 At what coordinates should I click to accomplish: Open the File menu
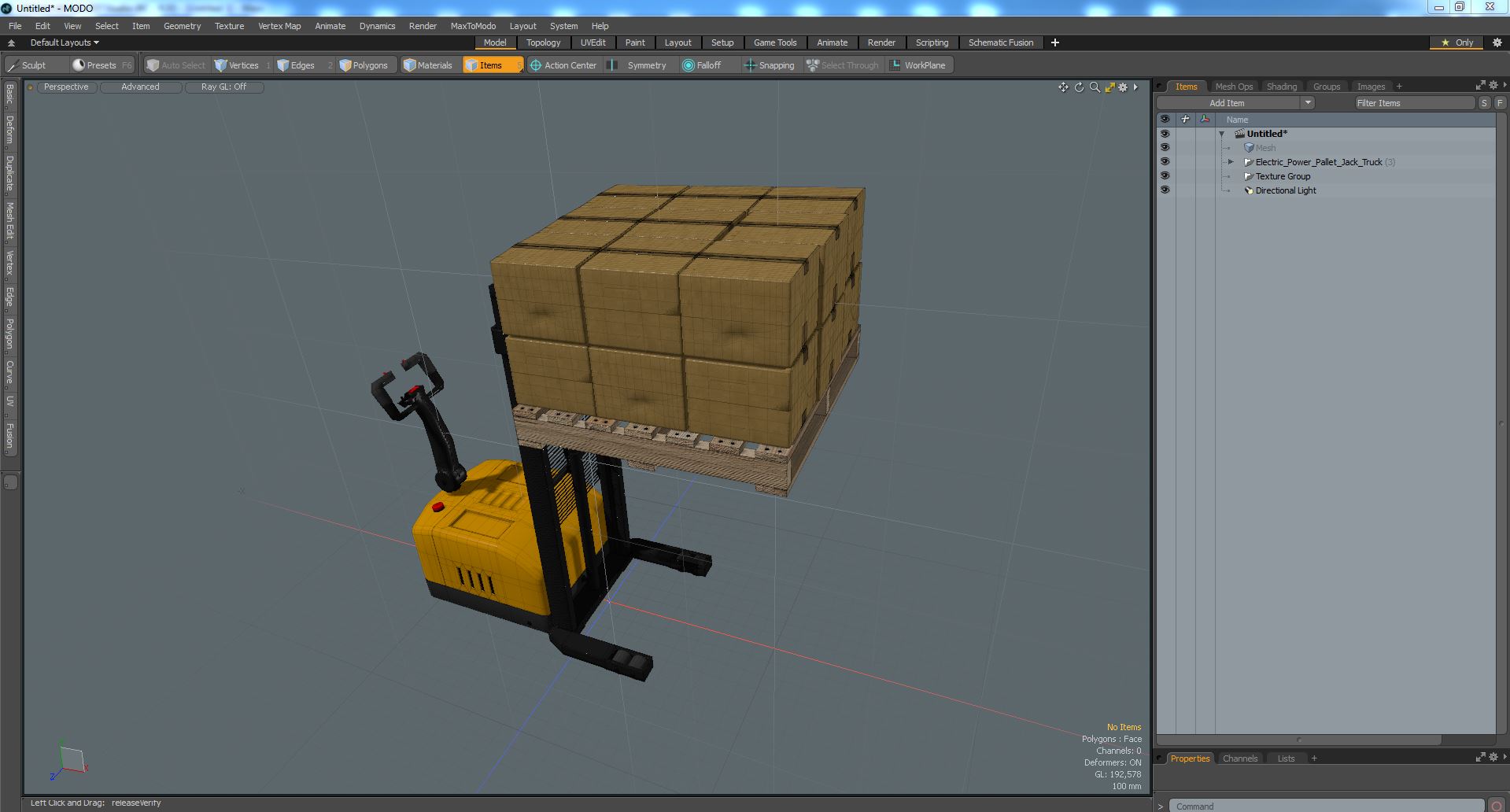pyautogui.click(x=15, y=26)
